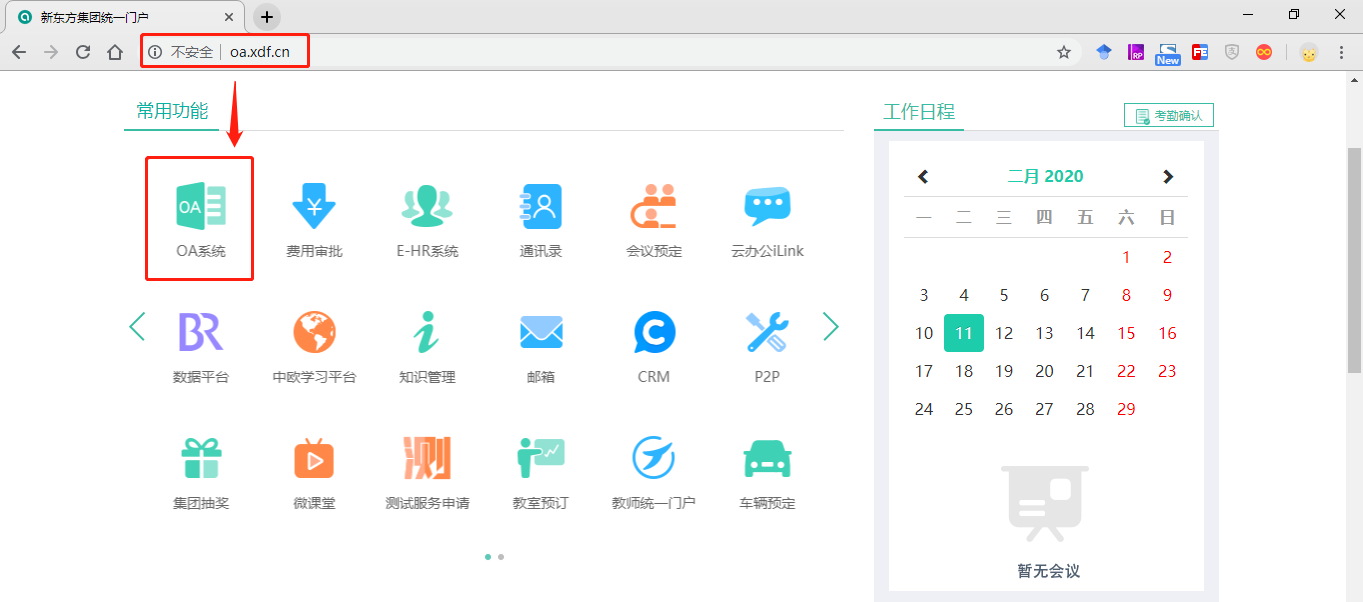Launch 云办公iLink chat icon

767,207
